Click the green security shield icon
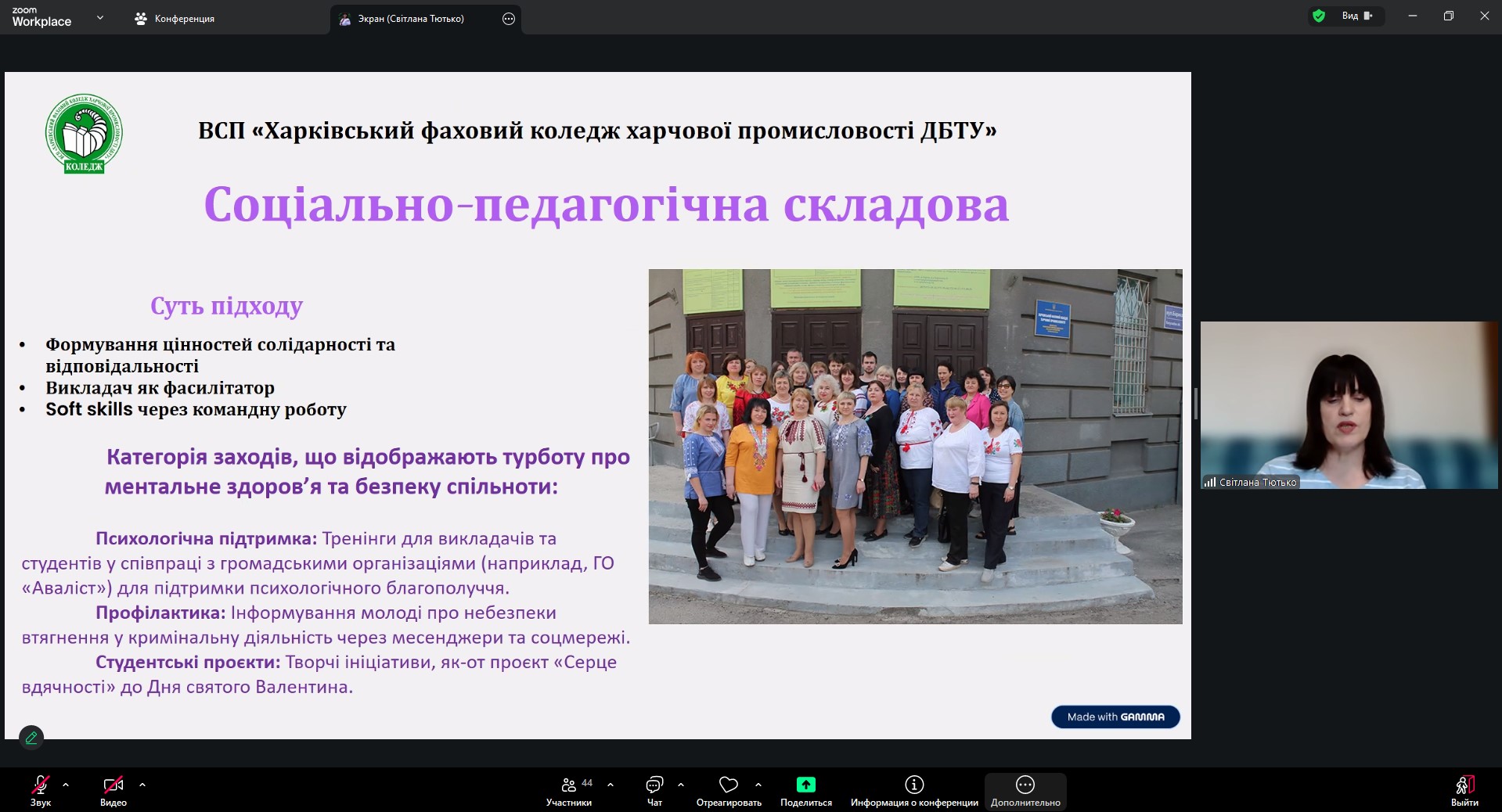 [x=1319, y=16]
